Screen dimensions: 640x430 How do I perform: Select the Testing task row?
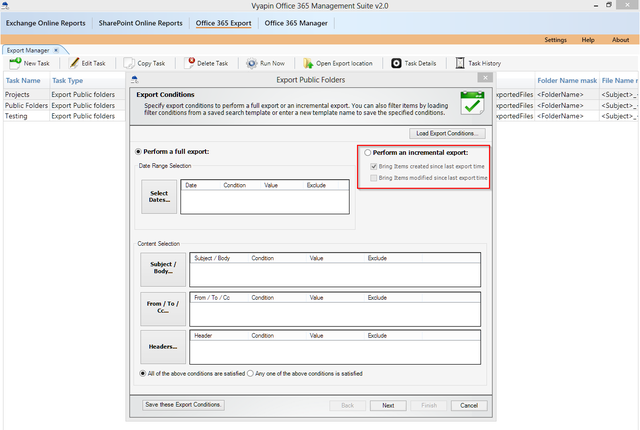pos(64,116)
